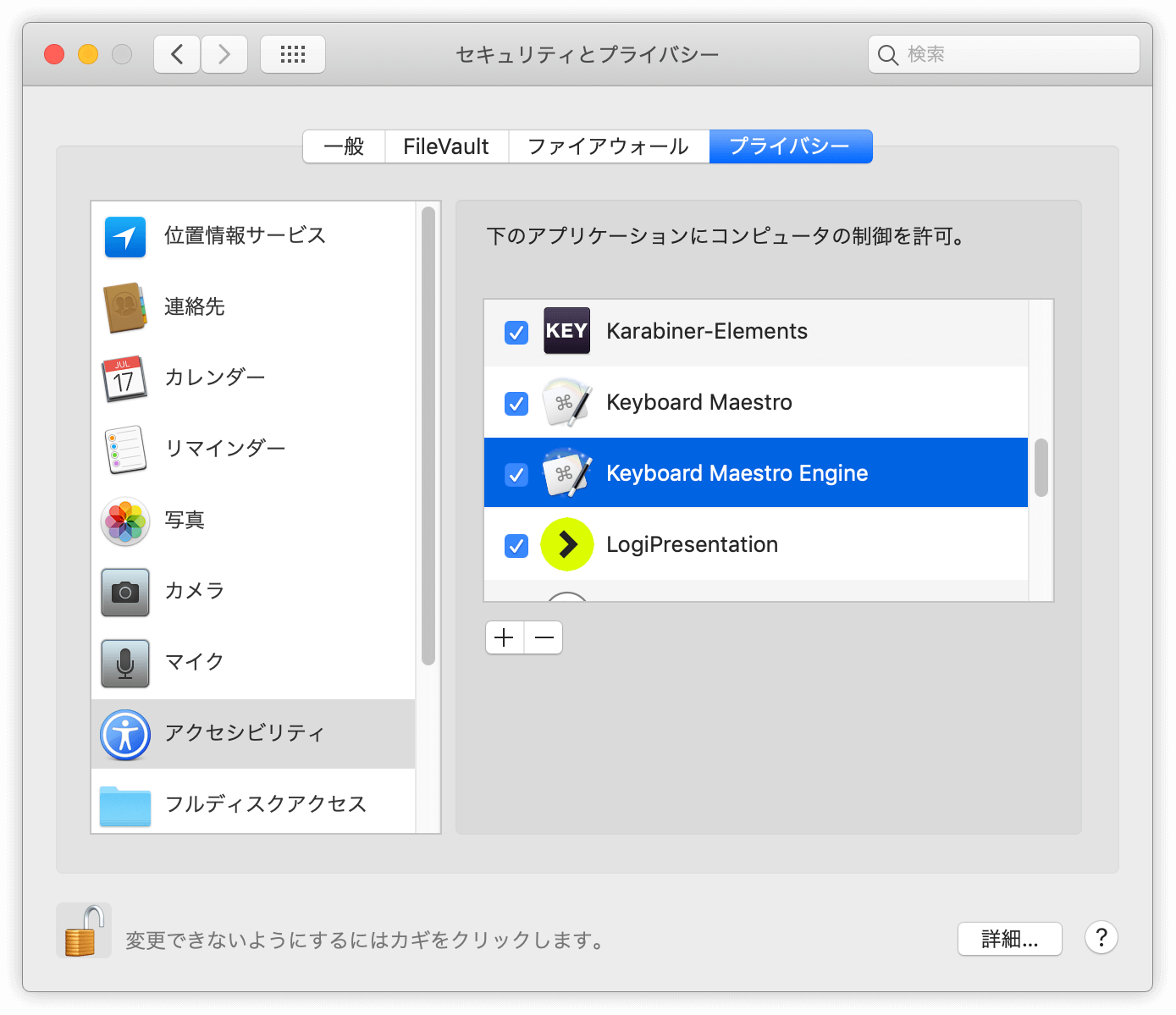Screen dimensions: 1176x1015
Task: Open the ファイアウォール tab
Action: coord(609,146)
